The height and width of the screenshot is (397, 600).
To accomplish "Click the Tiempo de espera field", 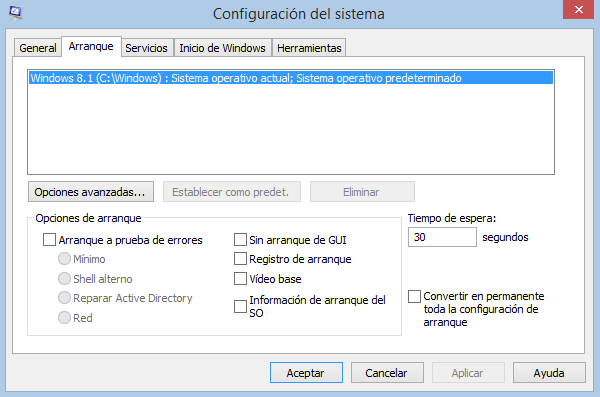I will (x=442, y=237).
